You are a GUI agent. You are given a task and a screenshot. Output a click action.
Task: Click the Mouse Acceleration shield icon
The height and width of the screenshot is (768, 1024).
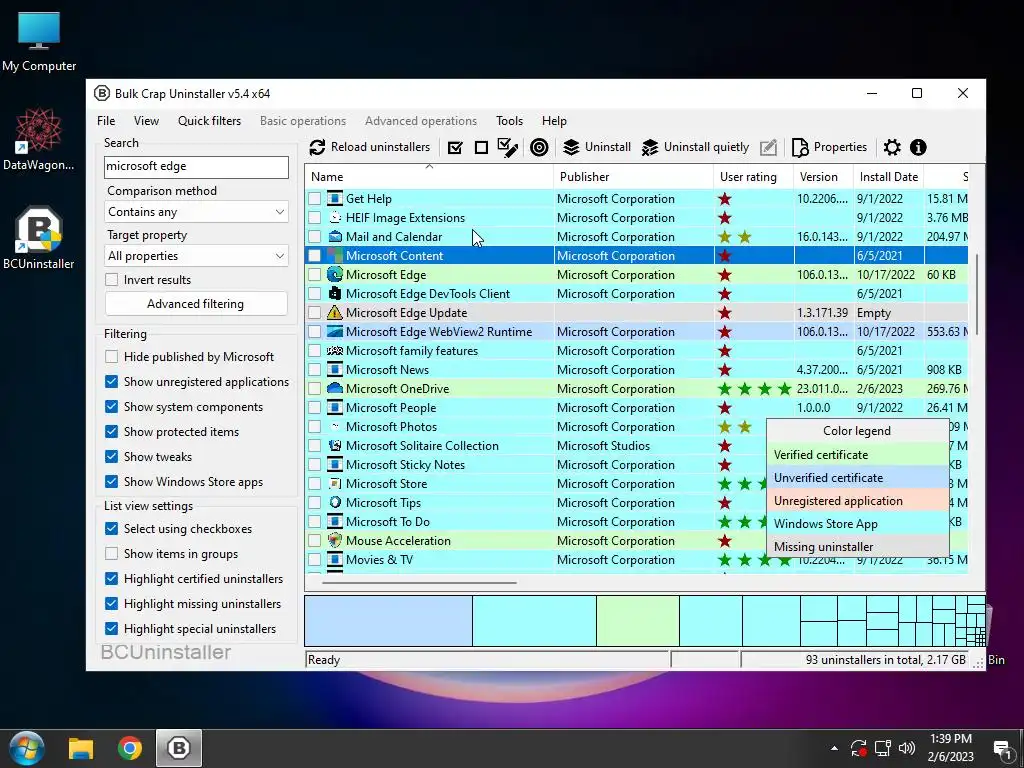334,541
